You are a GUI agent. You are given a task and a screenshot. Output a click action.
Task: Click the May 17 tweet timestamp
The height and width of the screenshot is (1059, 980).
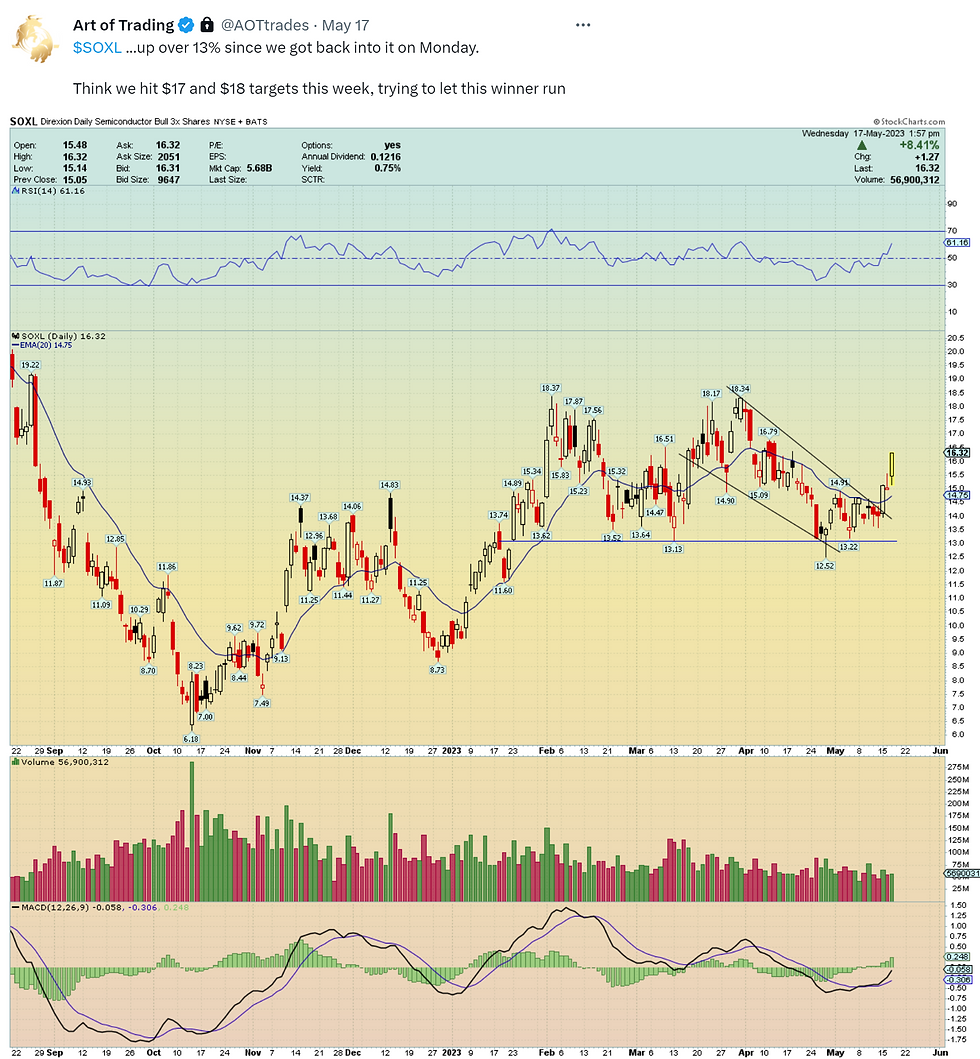pyautogui.click(x=345, y=26)
